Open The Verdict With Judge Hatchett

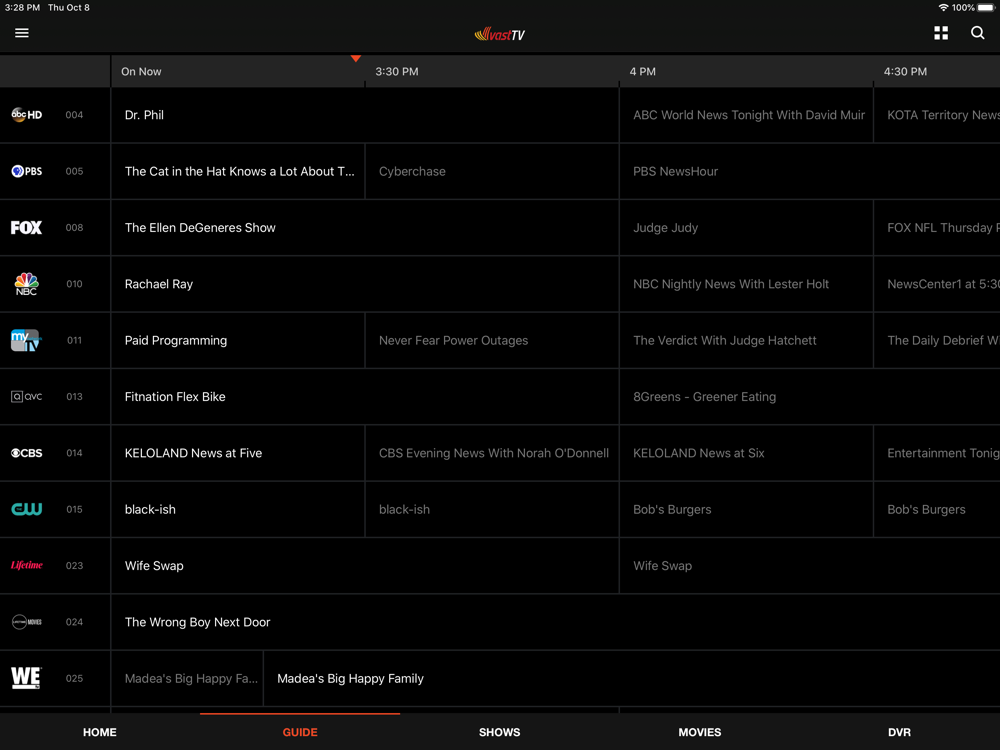tap(746, 340)
